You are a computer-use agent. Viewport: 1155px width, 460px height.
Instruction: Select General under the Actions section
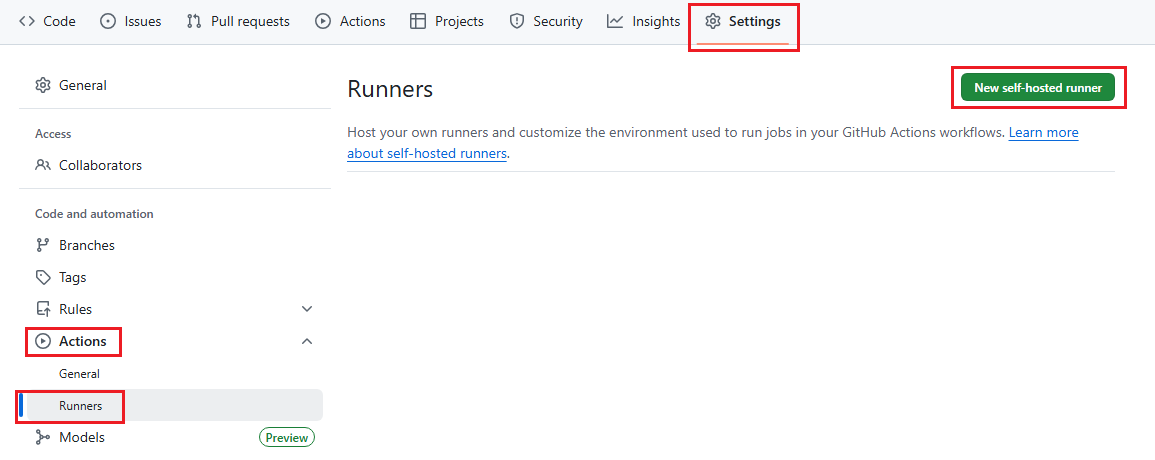click(x=79, y=373)
